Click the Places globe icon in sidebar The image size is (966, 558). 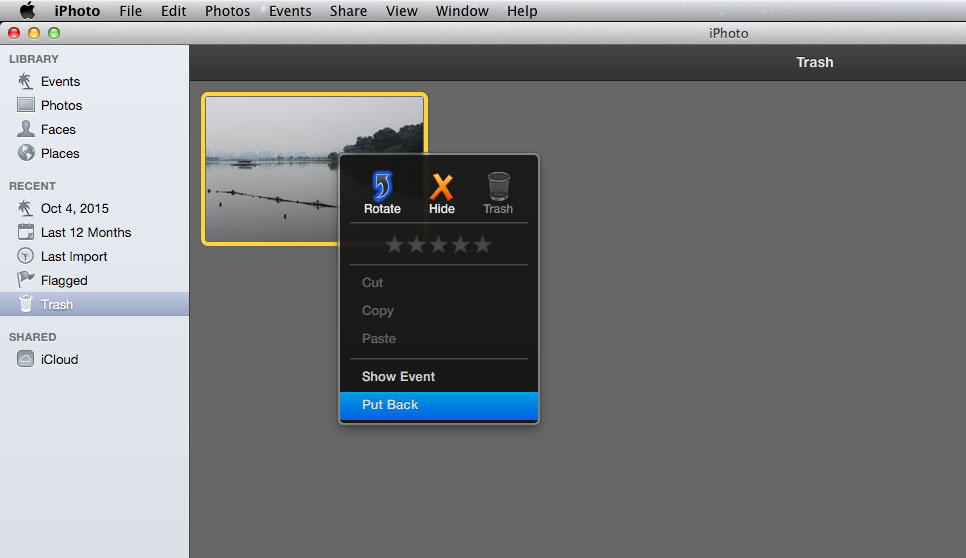[x=26, y=153]
